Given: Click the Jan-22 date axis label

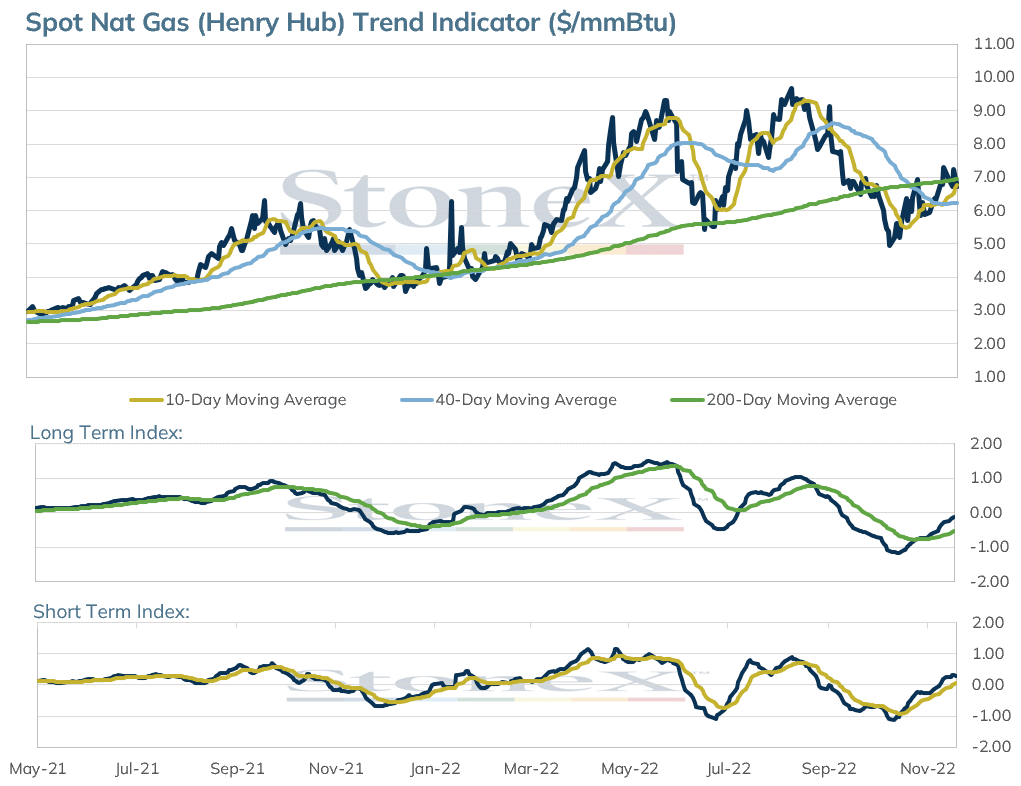Looking at the screenshot, I should (435, 769).
